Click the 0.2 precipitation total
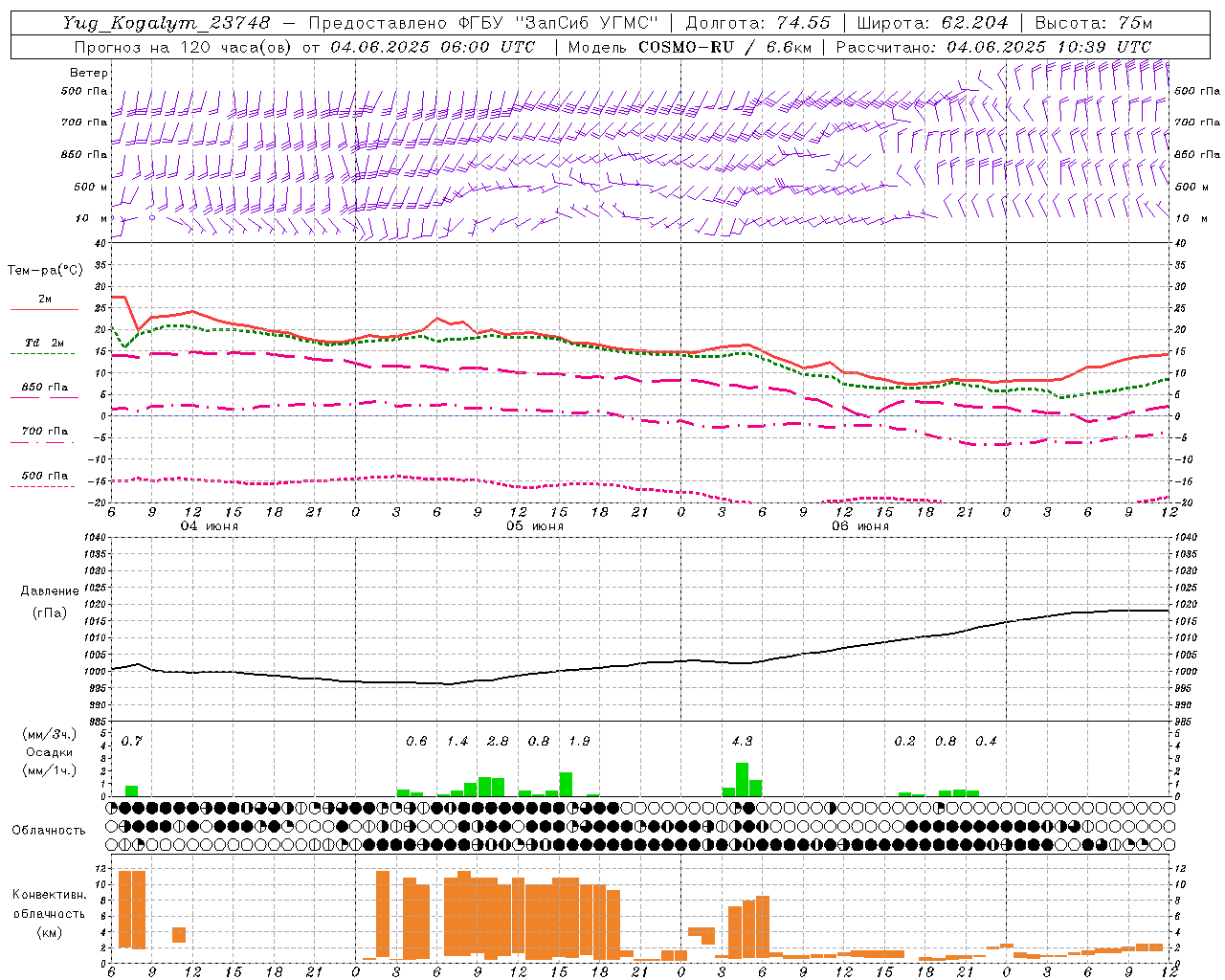Viewport: 1225px width, 980px height. pyautogui.click(x=904, y=741)
